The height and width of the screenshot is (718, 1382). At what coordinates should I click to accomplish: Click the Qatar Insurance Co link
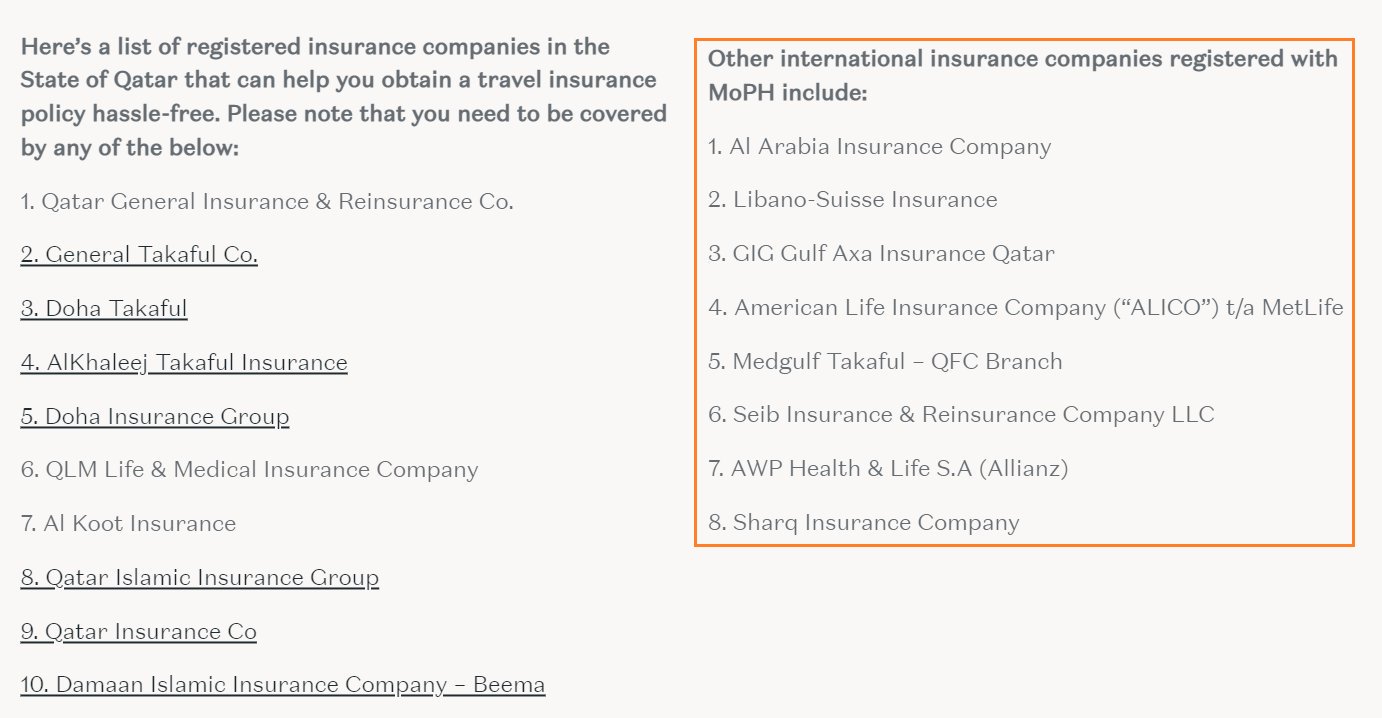pos(139,631)
